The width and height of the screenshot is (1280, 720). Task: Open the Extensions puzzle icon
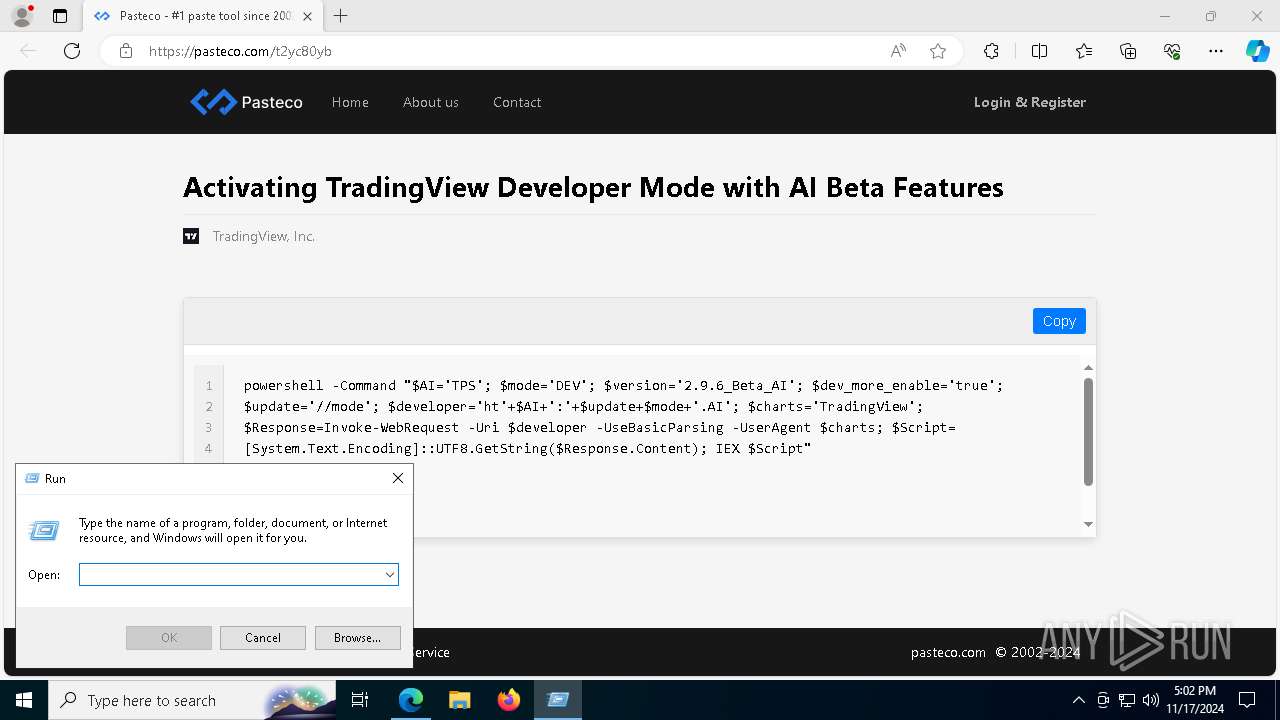[991, 51]
